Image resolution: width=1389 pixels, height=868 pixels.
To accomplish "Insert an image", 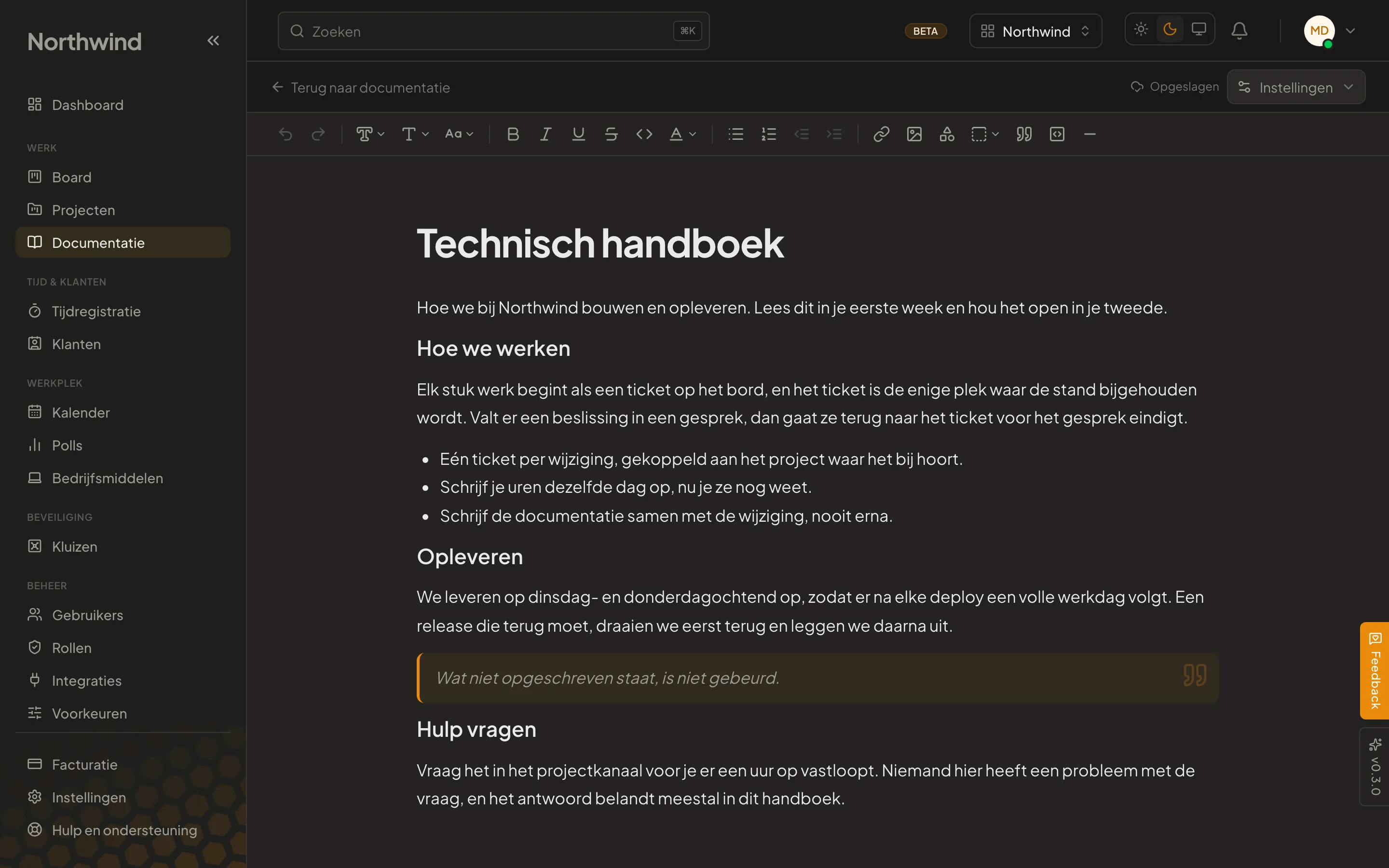I will (914, 135).
